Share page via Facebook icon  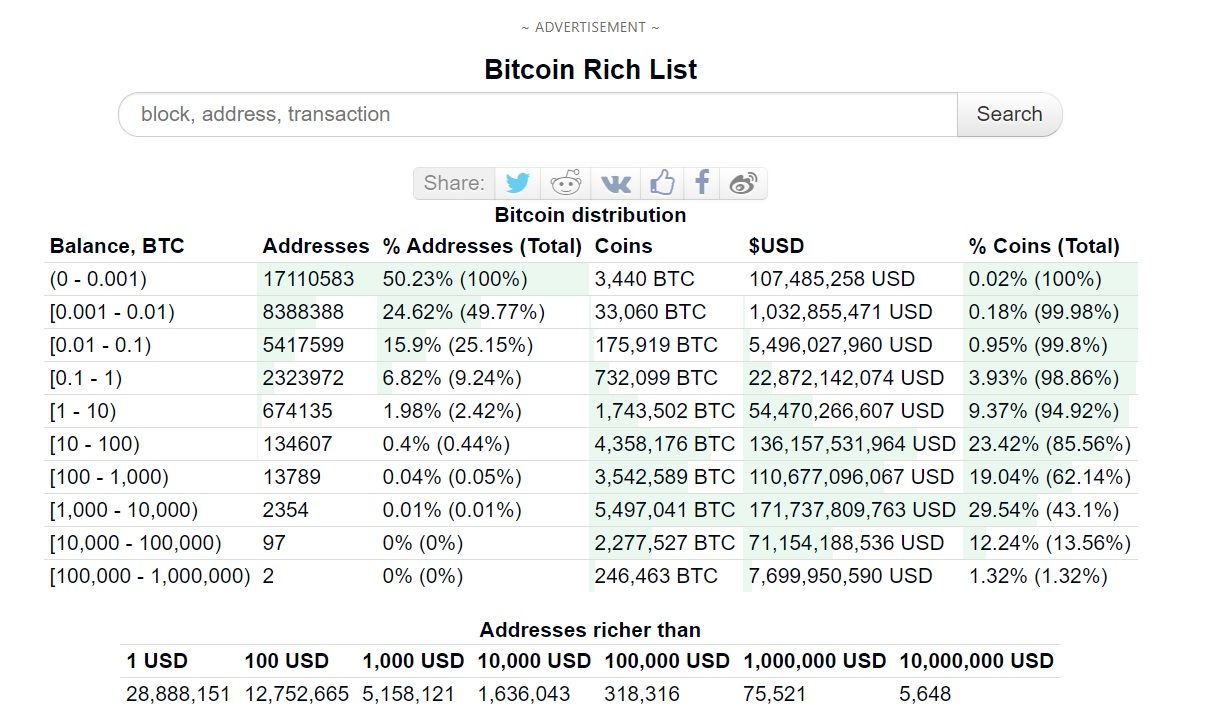(702, 183)
